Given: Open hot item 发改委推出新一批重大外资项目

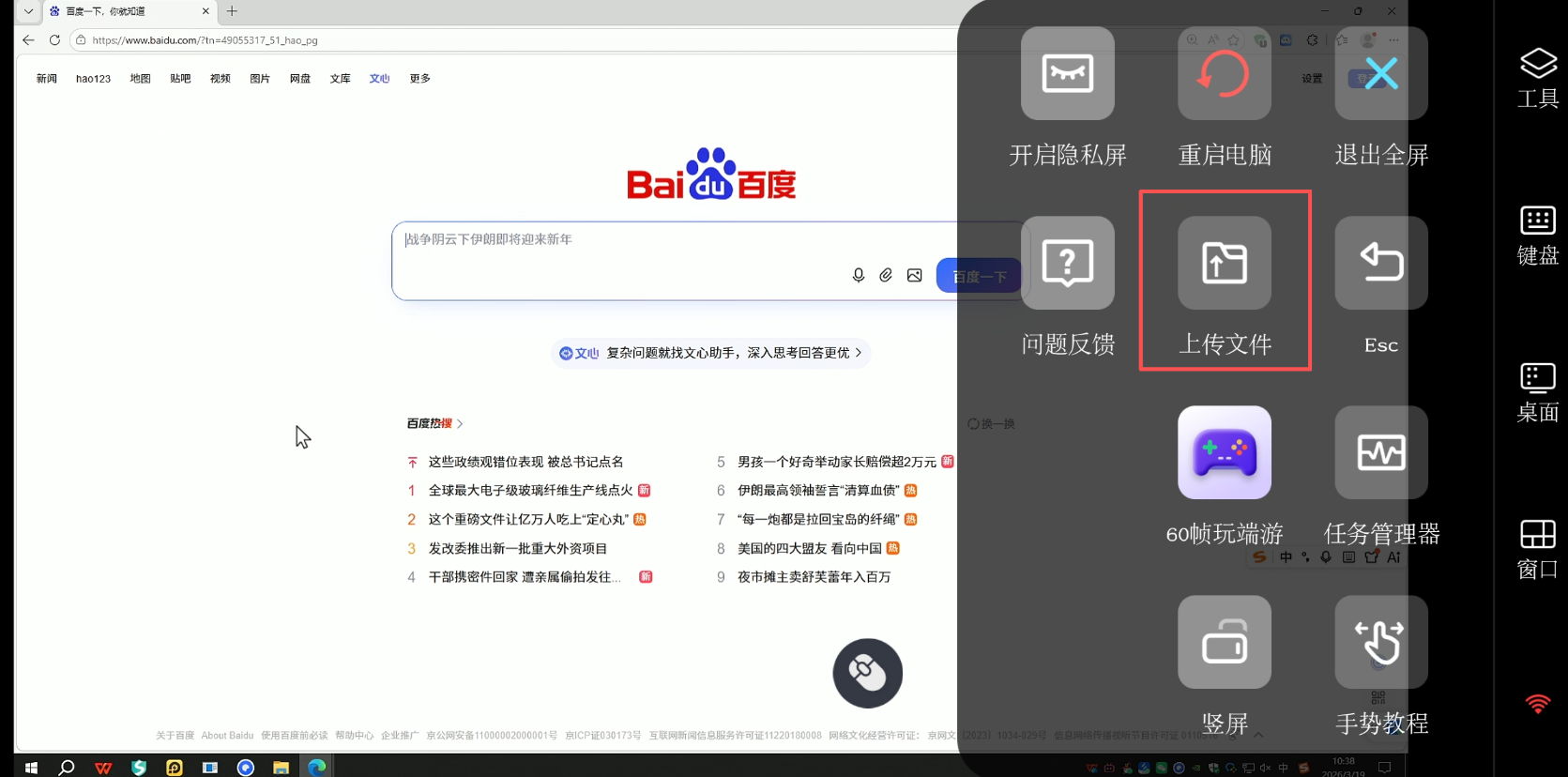Looking at the screenshot, I should [x=518, y=548].
